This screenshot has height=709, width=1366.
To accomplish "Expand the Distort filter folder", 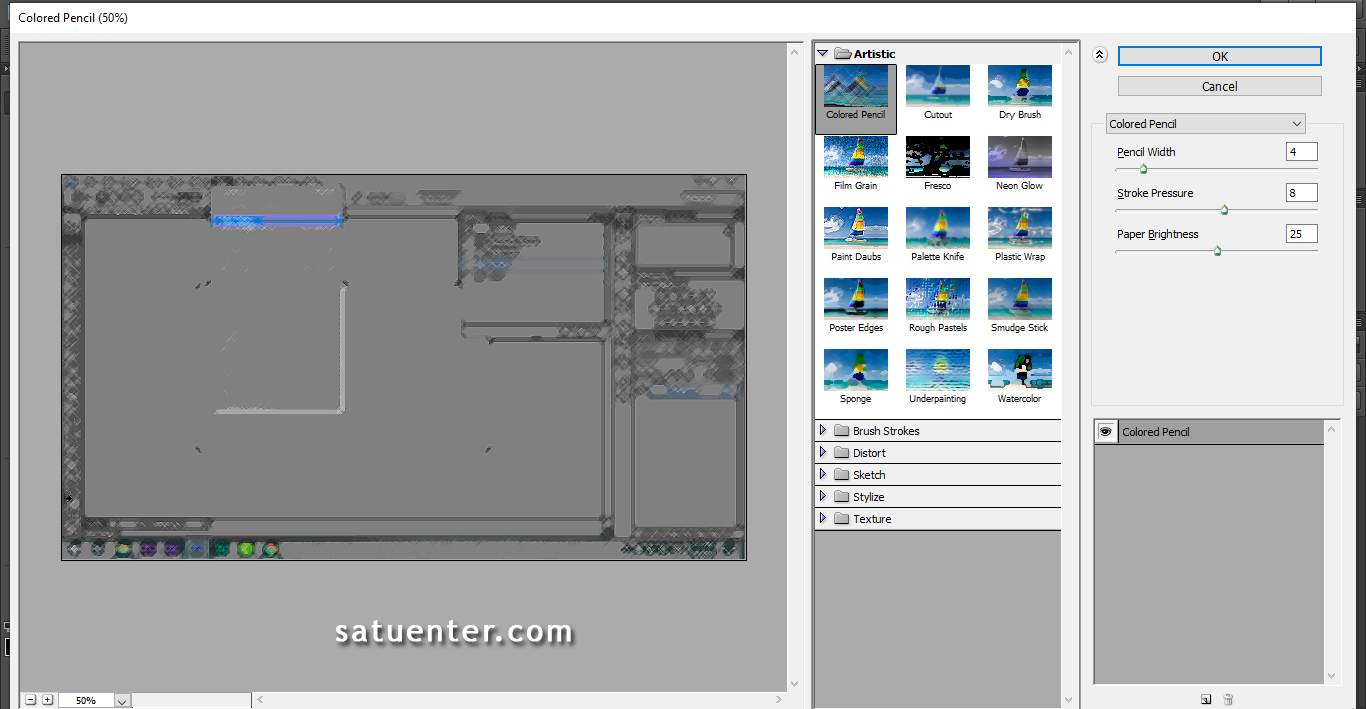I will click(823, 453).
